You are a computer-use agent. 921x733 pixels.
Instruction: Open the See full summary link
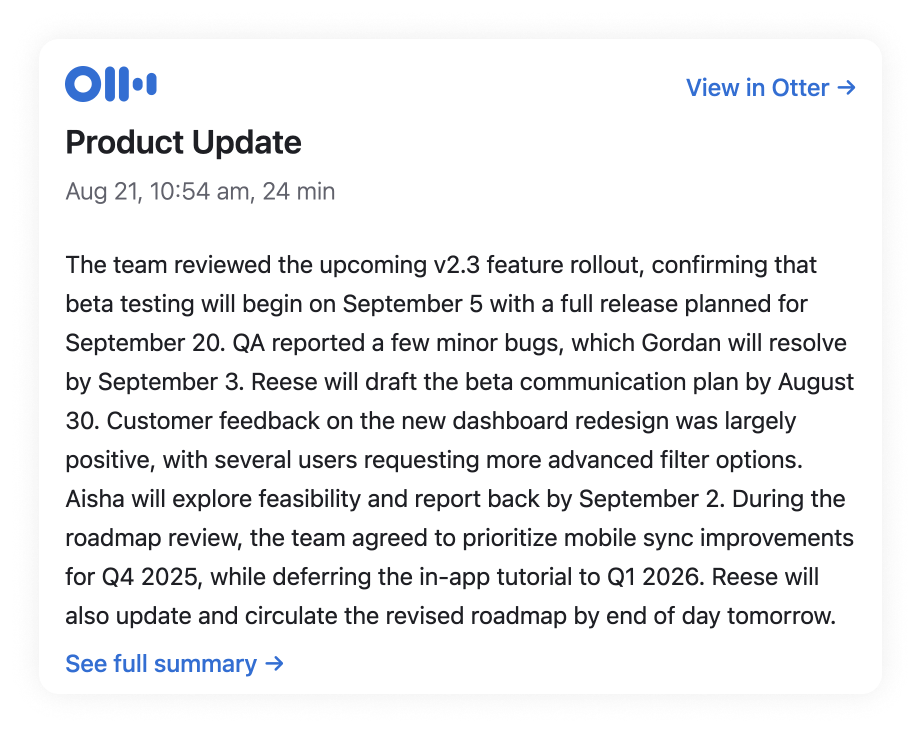pyautogui.click(x=161, y=664)
